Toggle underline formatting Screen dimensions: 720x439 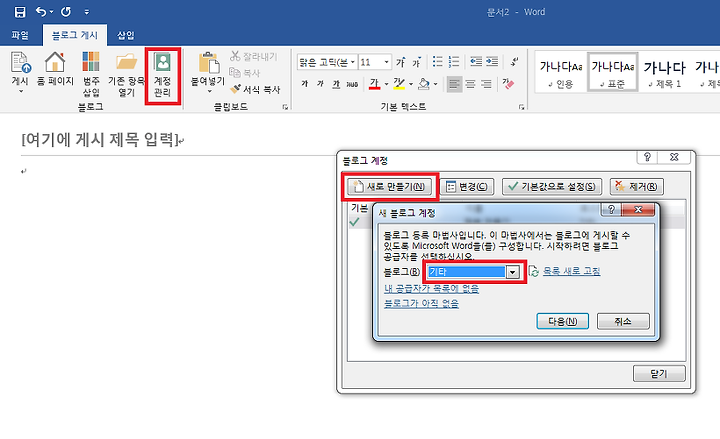[336, 84]
